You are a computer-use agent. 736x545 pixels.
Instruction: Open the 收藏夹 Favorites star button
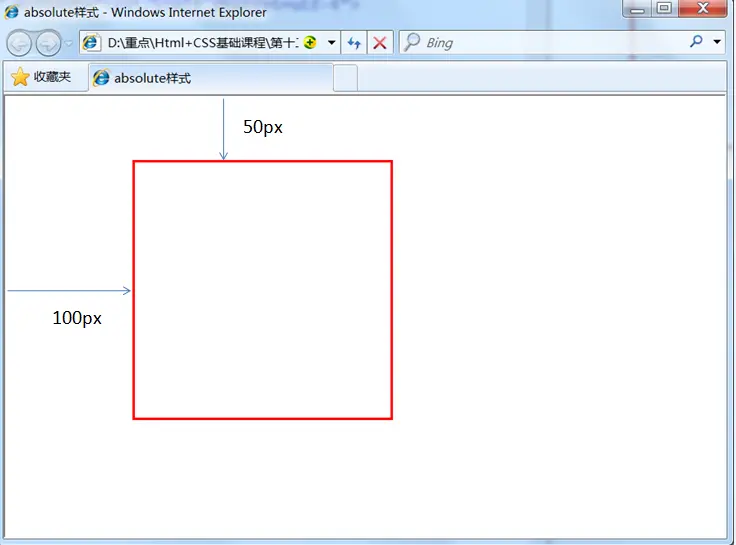41,77
